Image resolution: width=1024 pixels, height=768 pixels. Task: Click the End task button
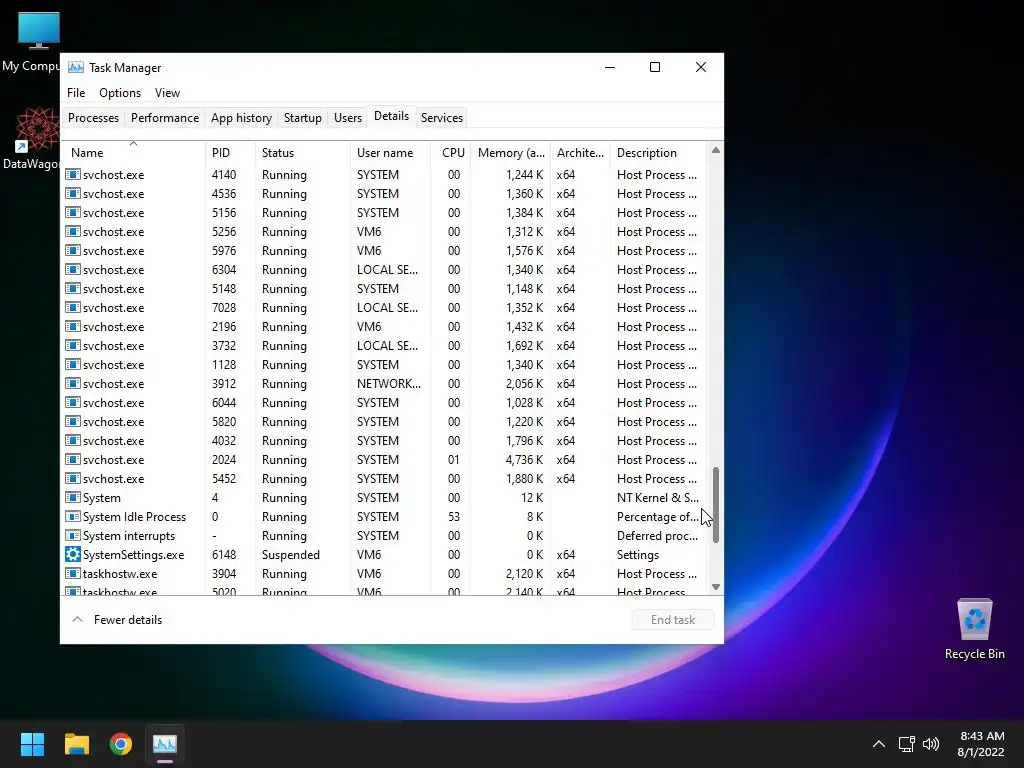pos(673,620)
